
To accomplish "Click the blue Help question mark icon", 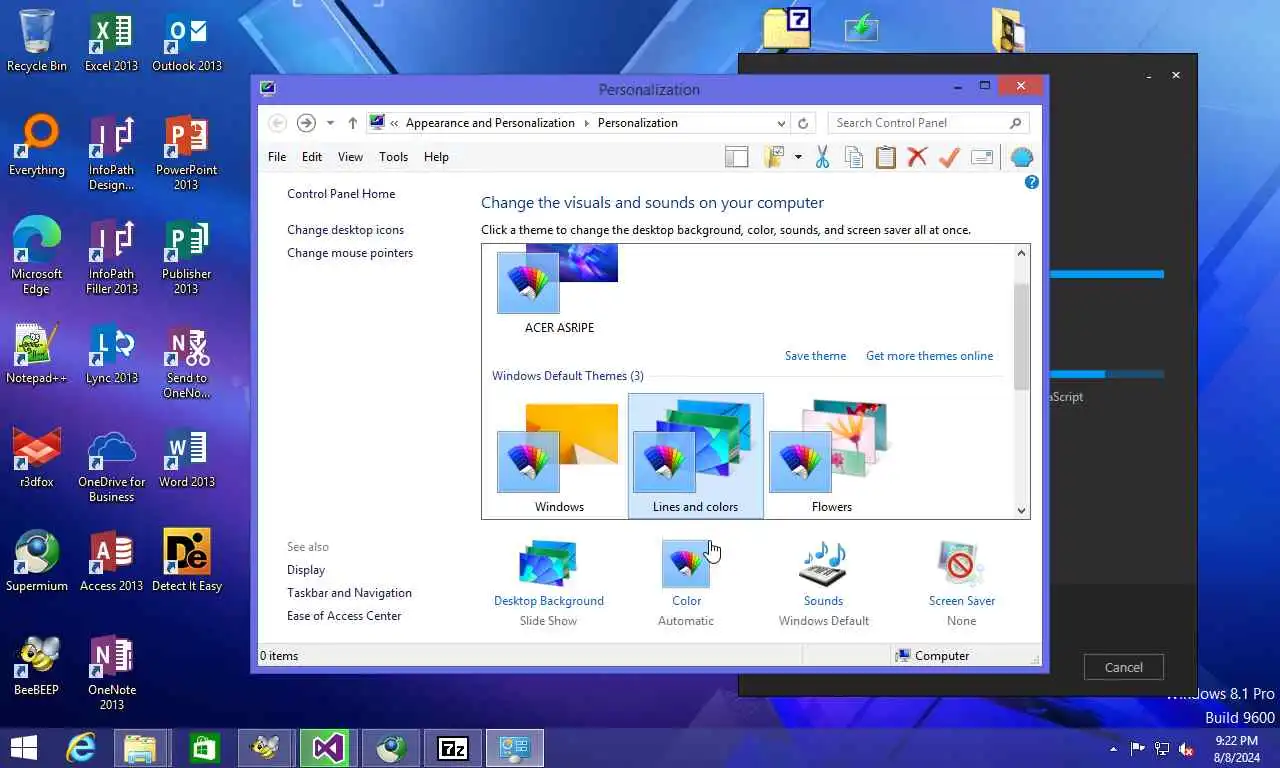I will click(1032, 182).
